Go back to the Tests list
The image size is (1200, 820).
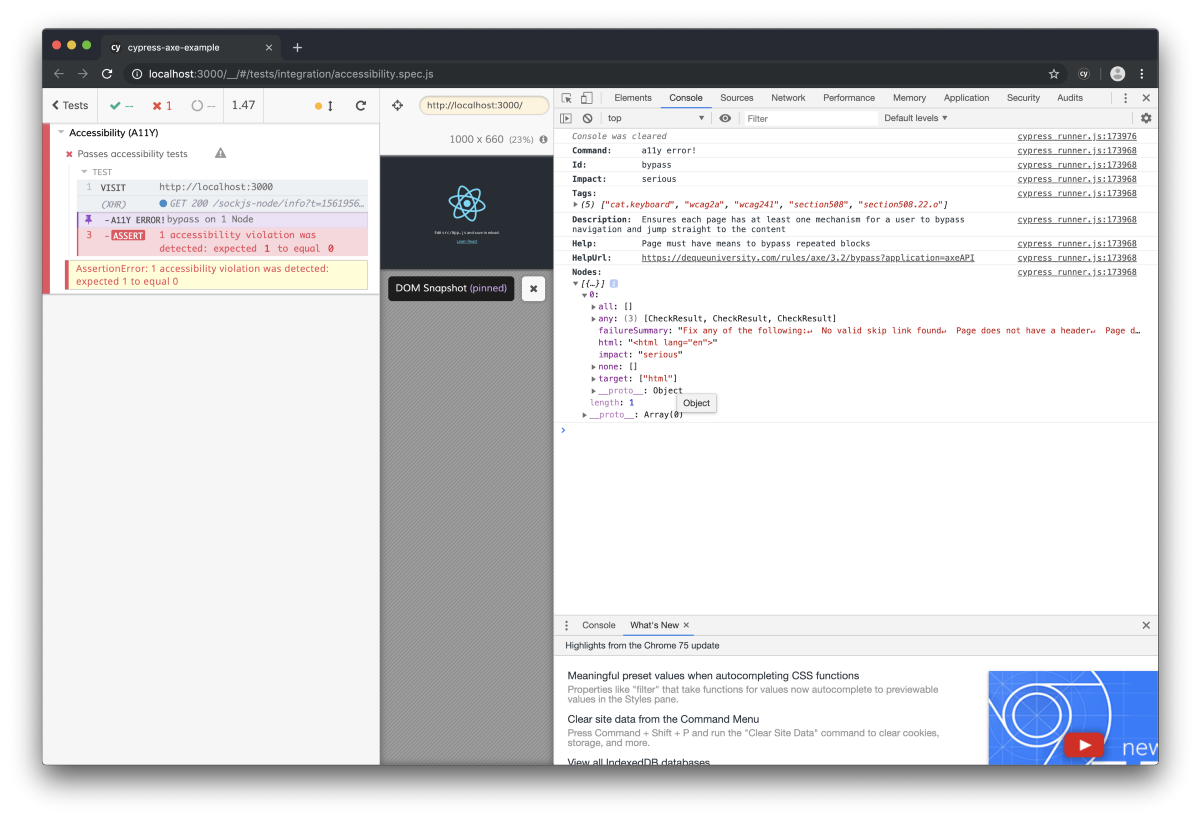pyautogui.click(x=70, y=105)
